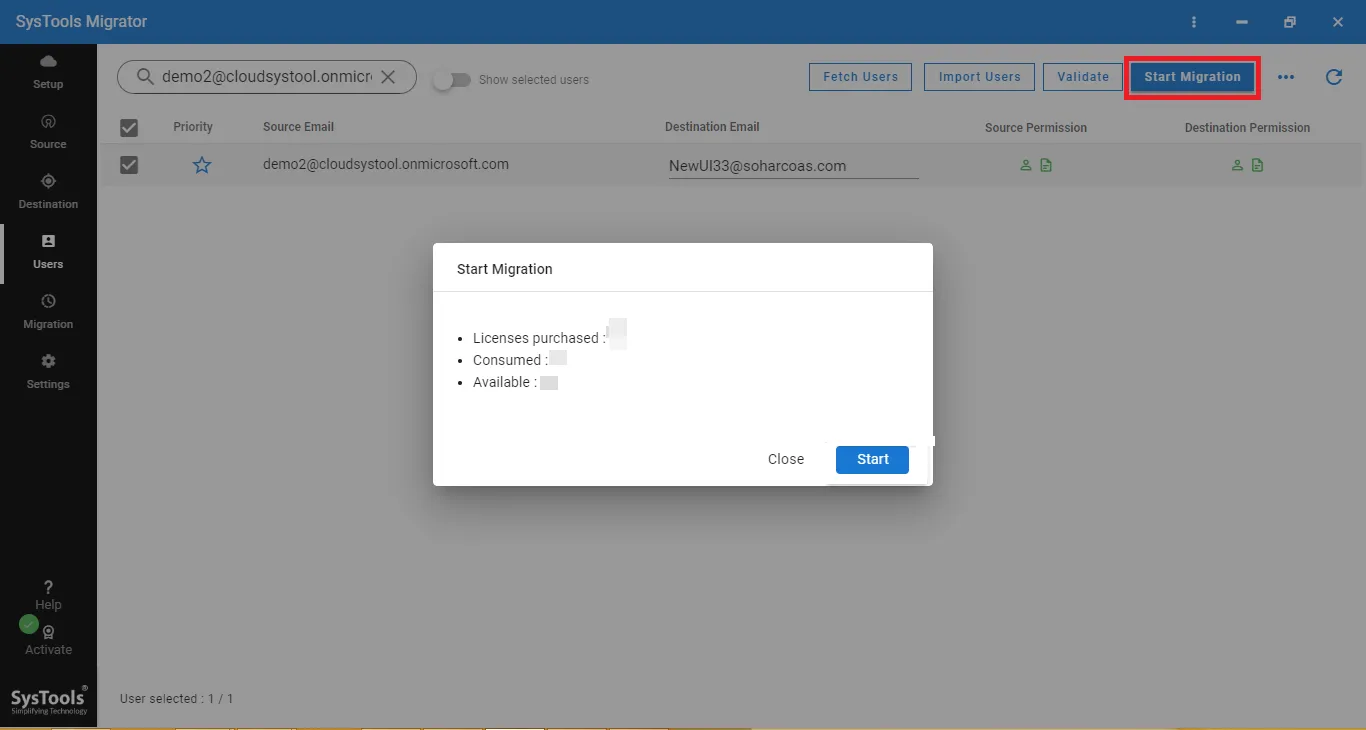Mark demo2 user as priority star
1366x730 pixels.
(x=202, y=165)
